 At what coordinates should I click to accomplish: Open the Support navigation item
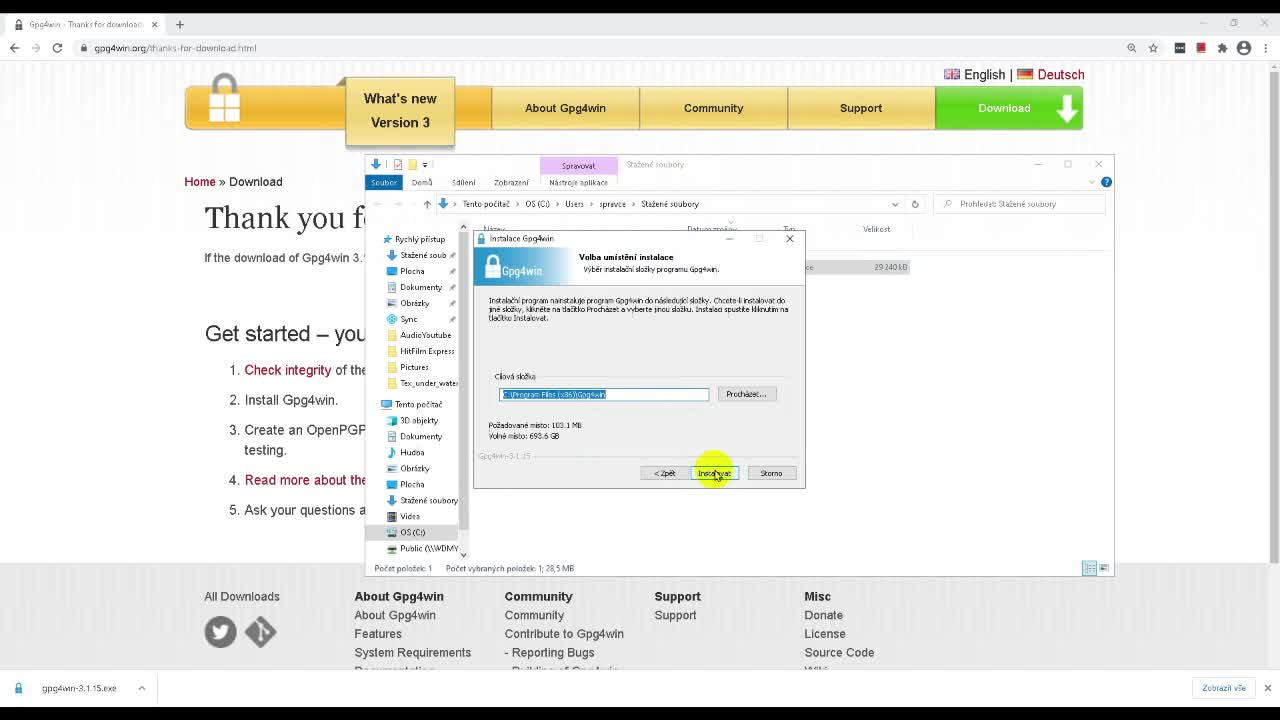click(x=861, y=108)
